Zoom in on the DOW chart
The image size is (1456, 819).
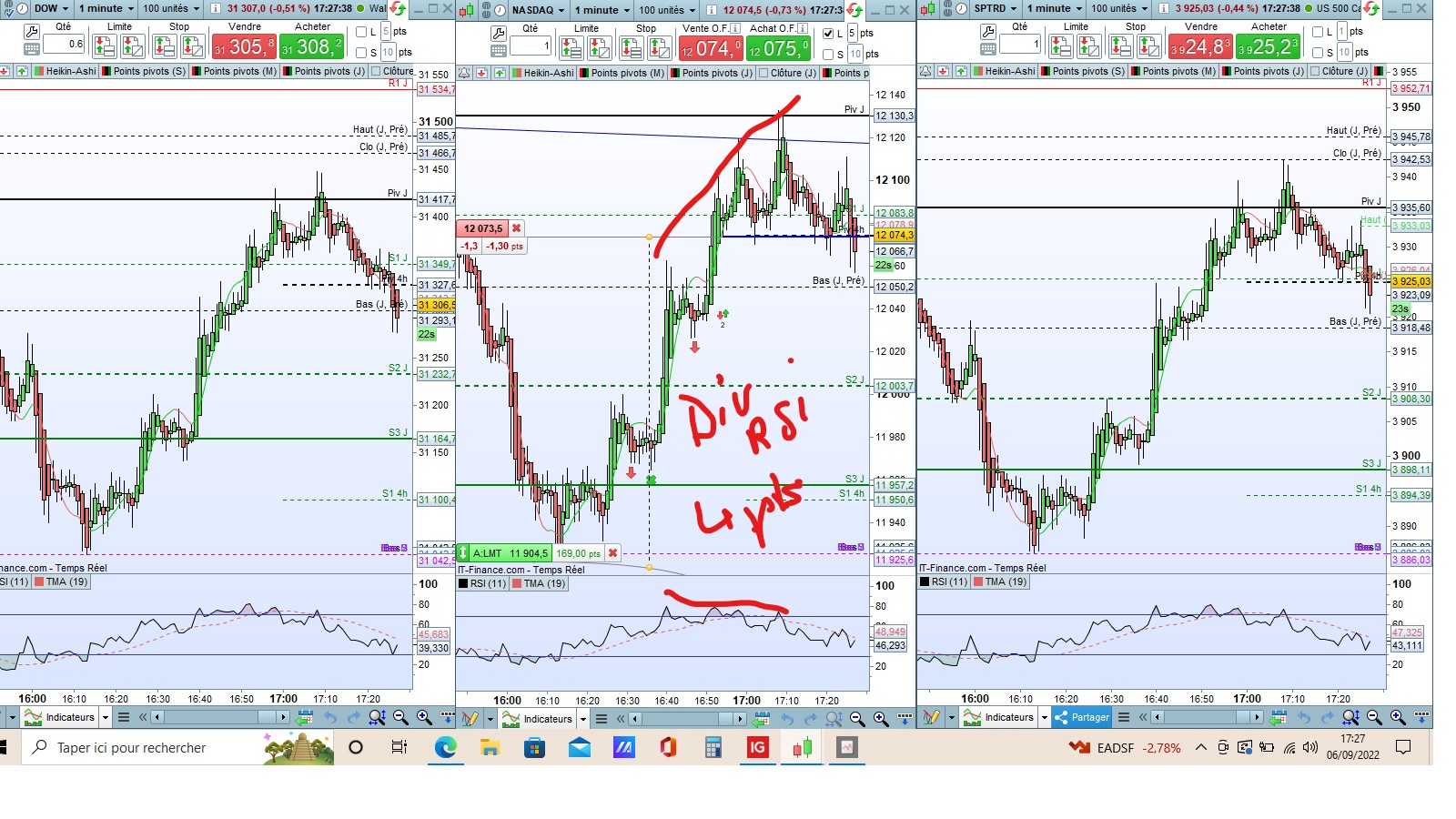pos(424,717)
